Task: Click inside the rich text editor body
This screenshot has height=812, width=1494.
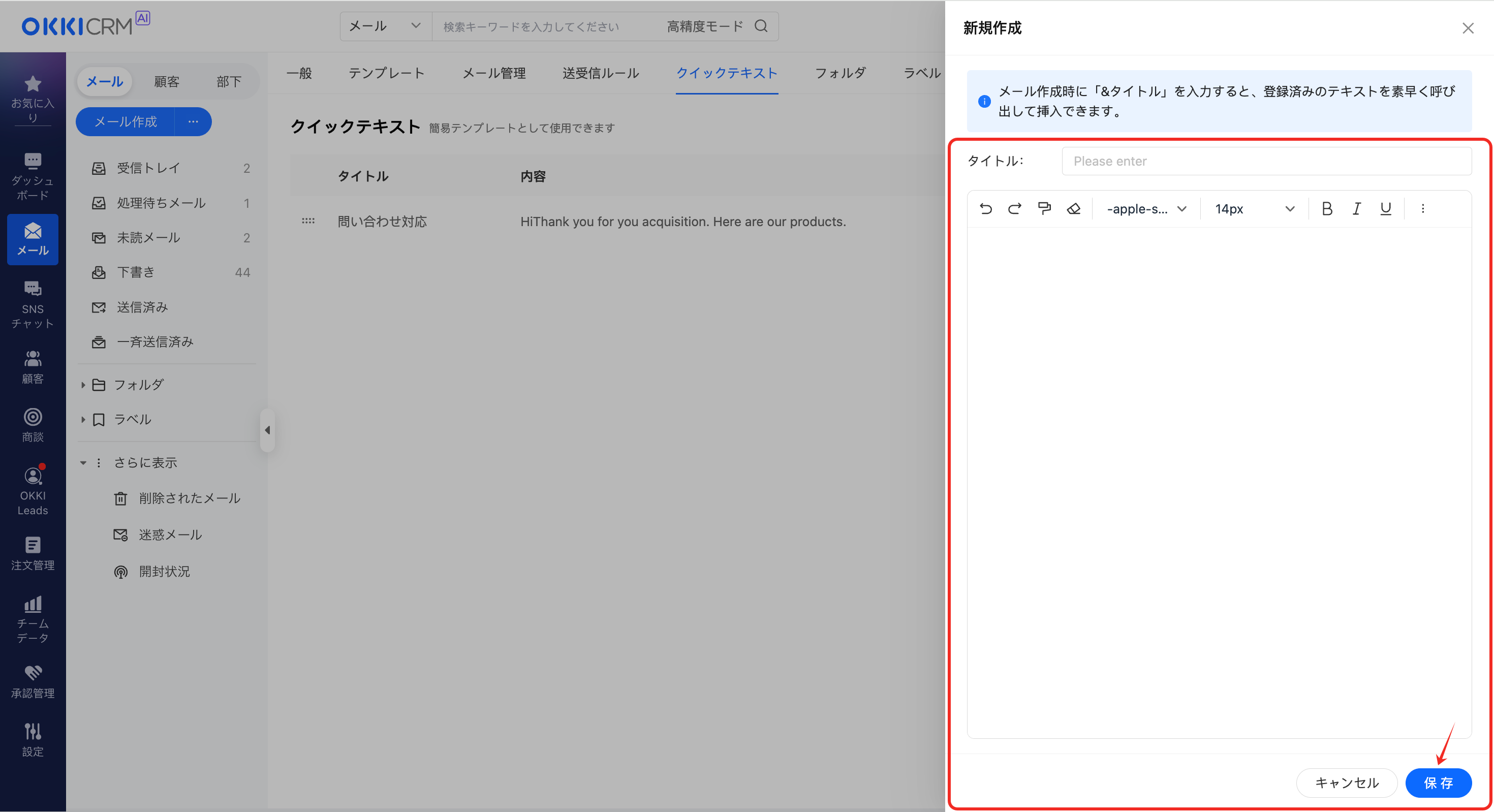Action: click(x=1219, y=483)
